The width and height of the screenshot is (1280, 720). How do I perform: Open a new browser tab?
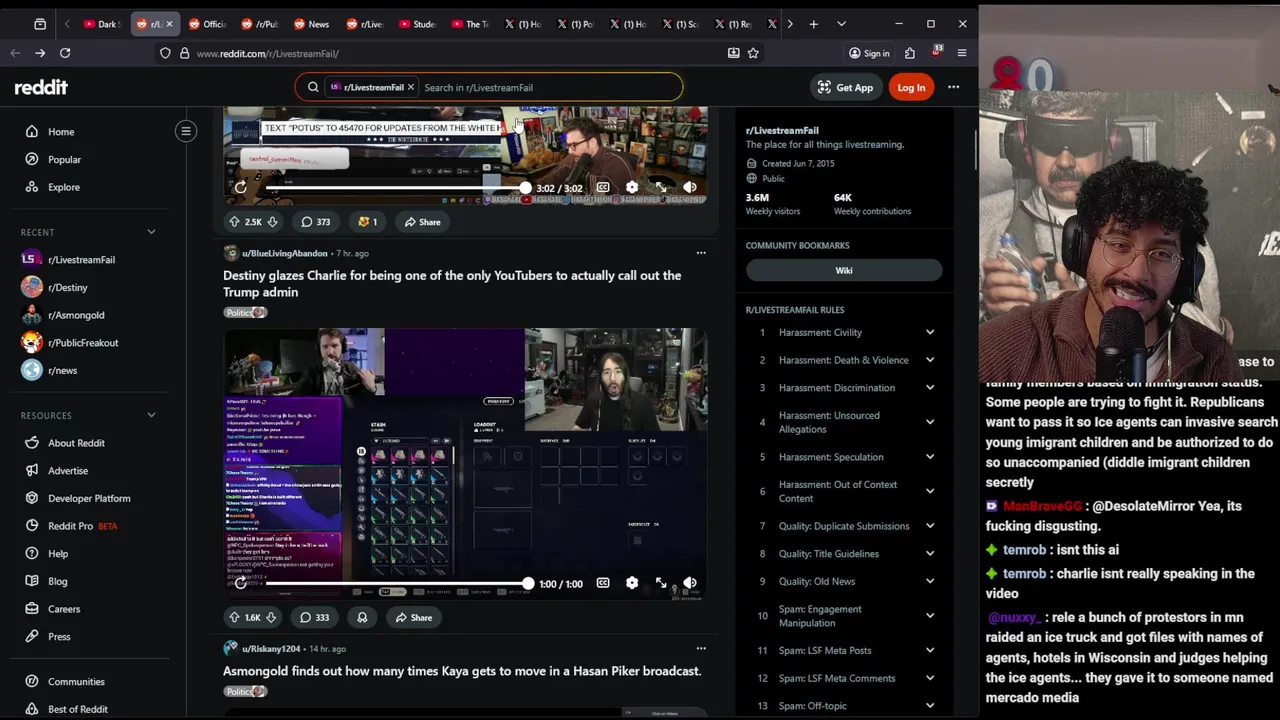[x=813, y=24]
